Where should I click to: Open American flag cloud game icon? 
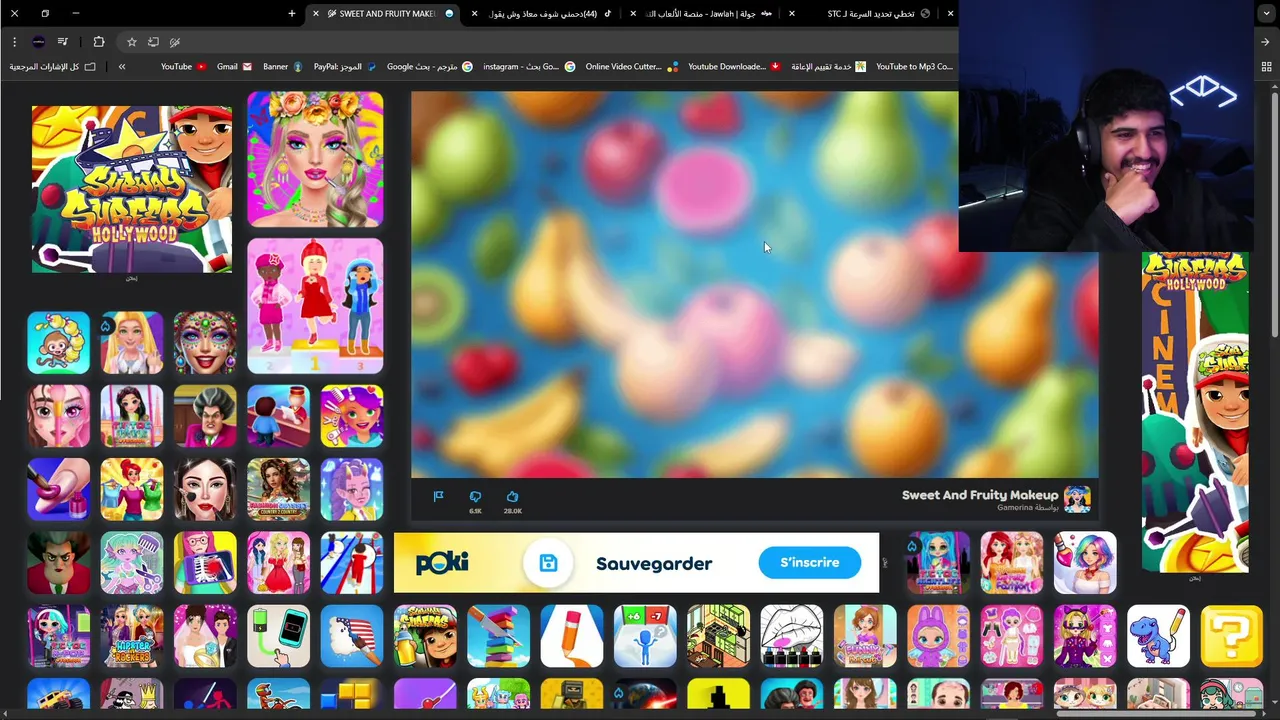[352, 636]
